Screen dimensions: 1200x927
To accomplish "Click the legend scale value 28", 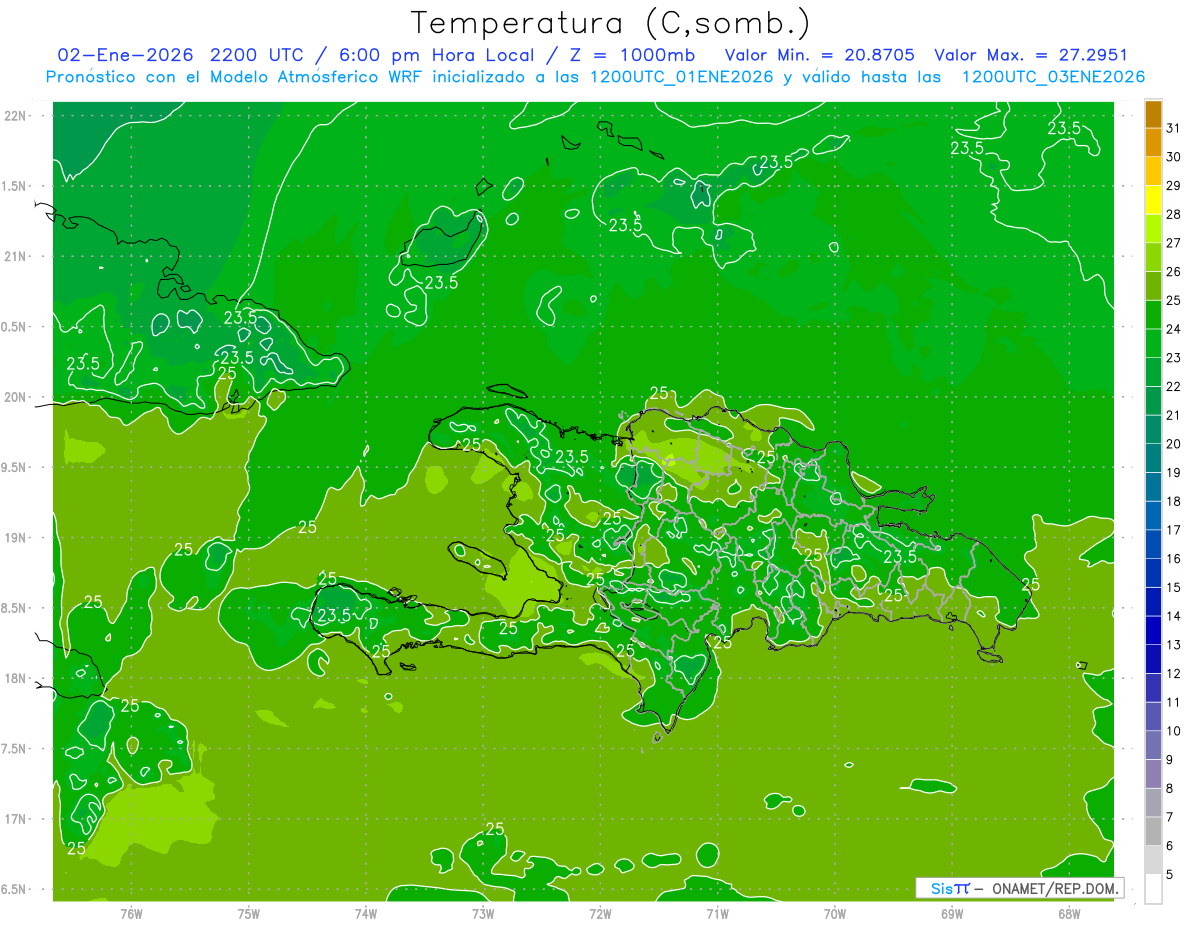I will click(x=1174, y=214).
